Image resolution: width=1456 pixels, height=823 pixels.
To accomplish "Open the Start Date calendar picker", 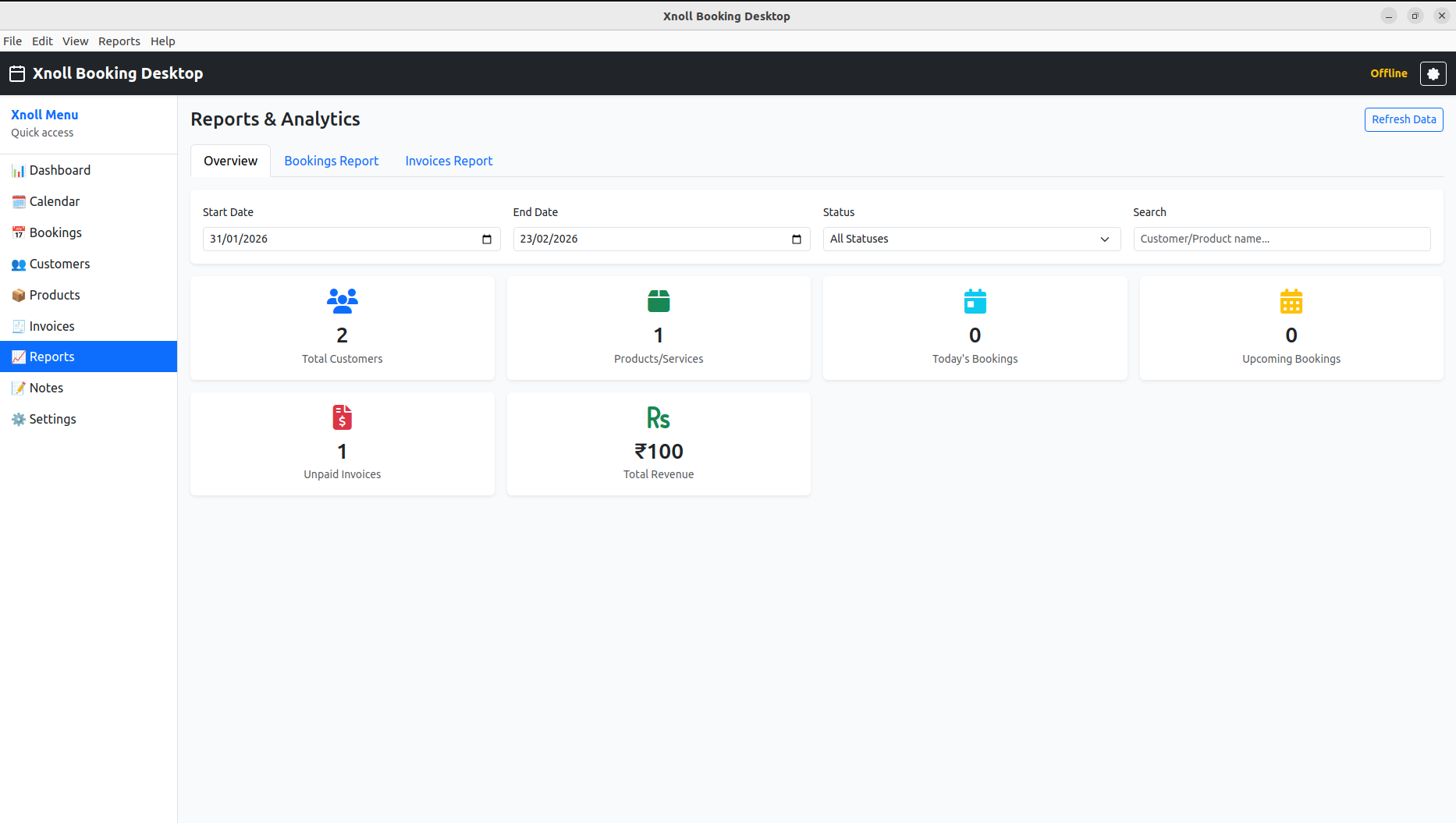I will tap(487, 239).
